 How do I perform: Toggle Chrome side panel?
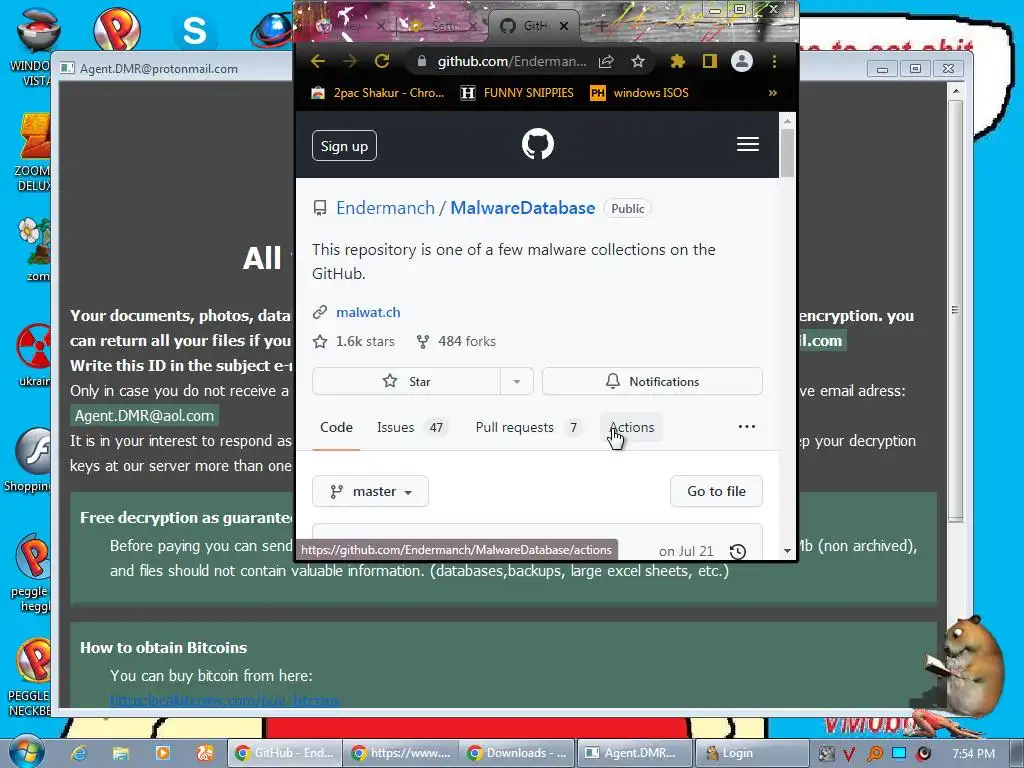pos(710,61)
